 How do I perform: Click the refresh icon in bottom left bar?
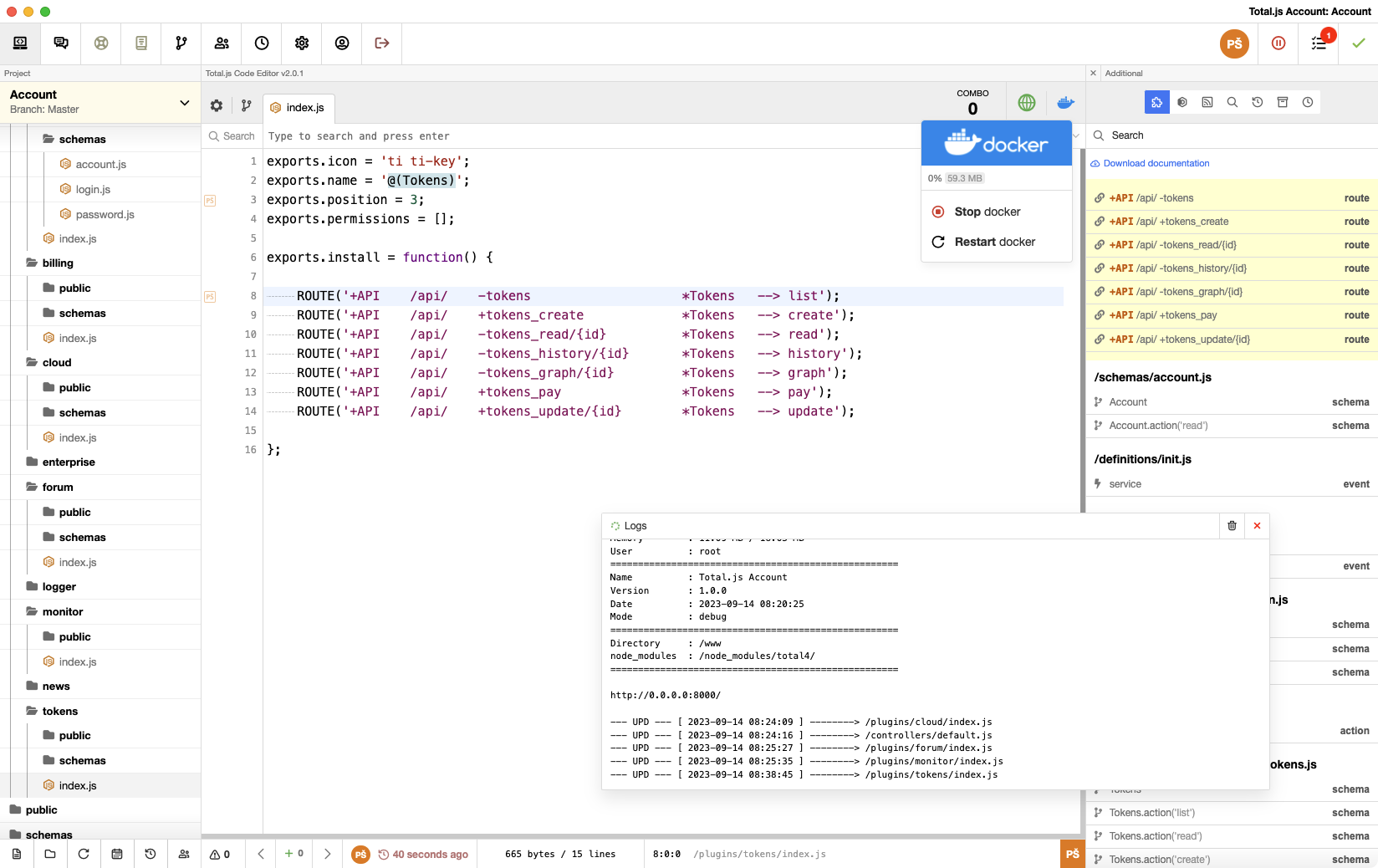click(84, 854)
